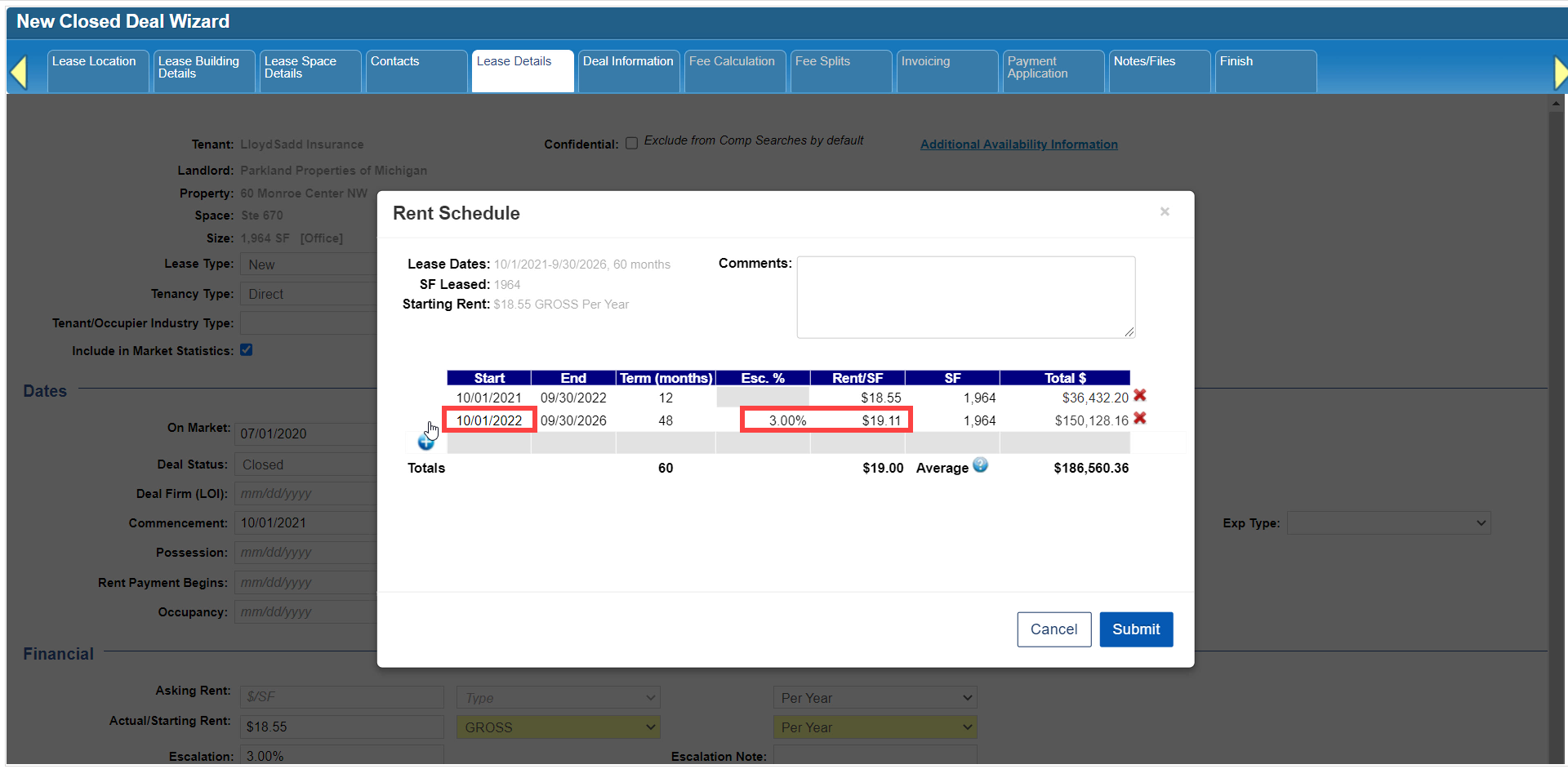Toggle the Confidential checkbox
Image resolution: width=1568 pixels, height=769 pixels.
coord(631,144)
